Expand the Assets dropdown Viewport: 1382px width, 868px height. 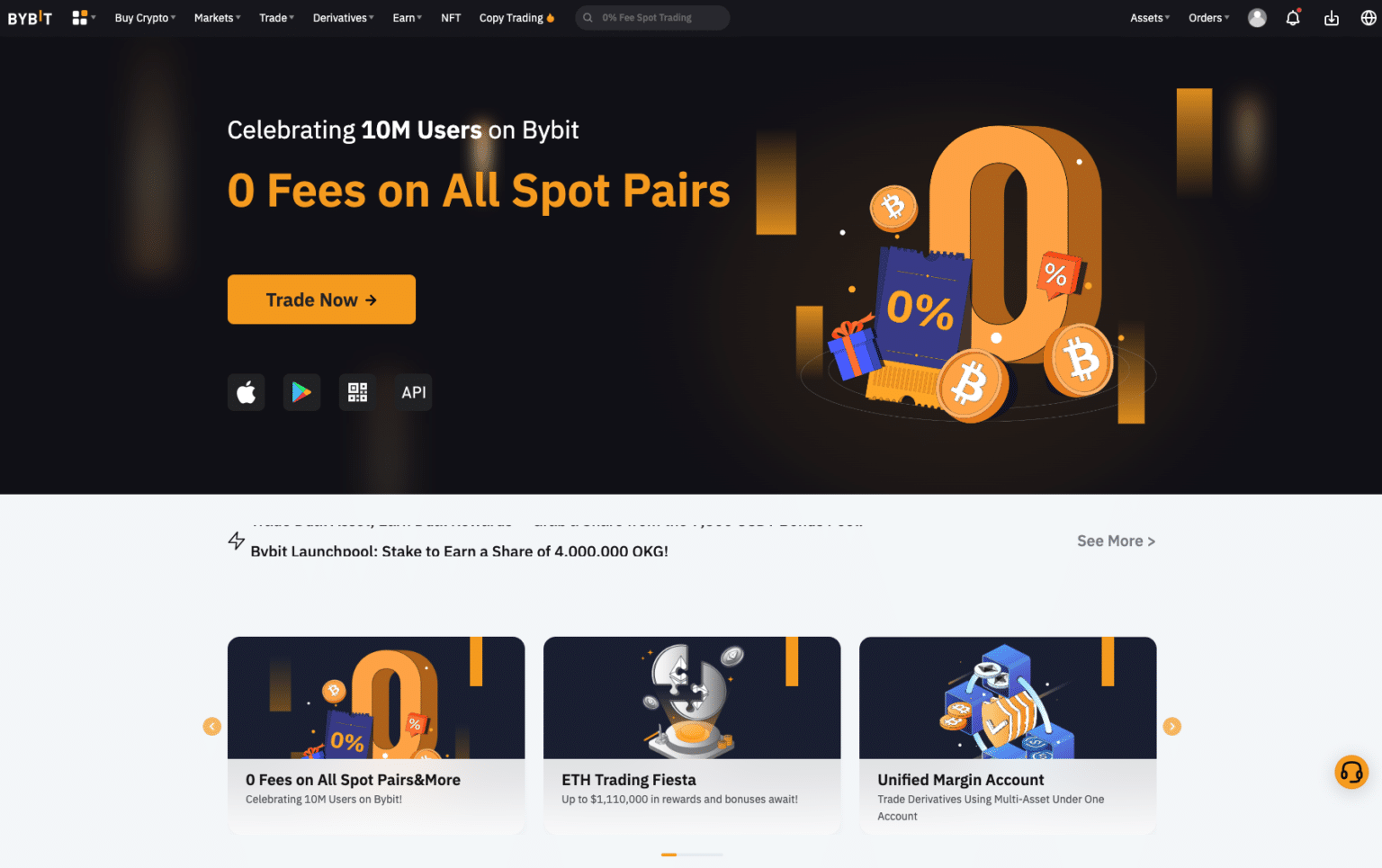1150,18
